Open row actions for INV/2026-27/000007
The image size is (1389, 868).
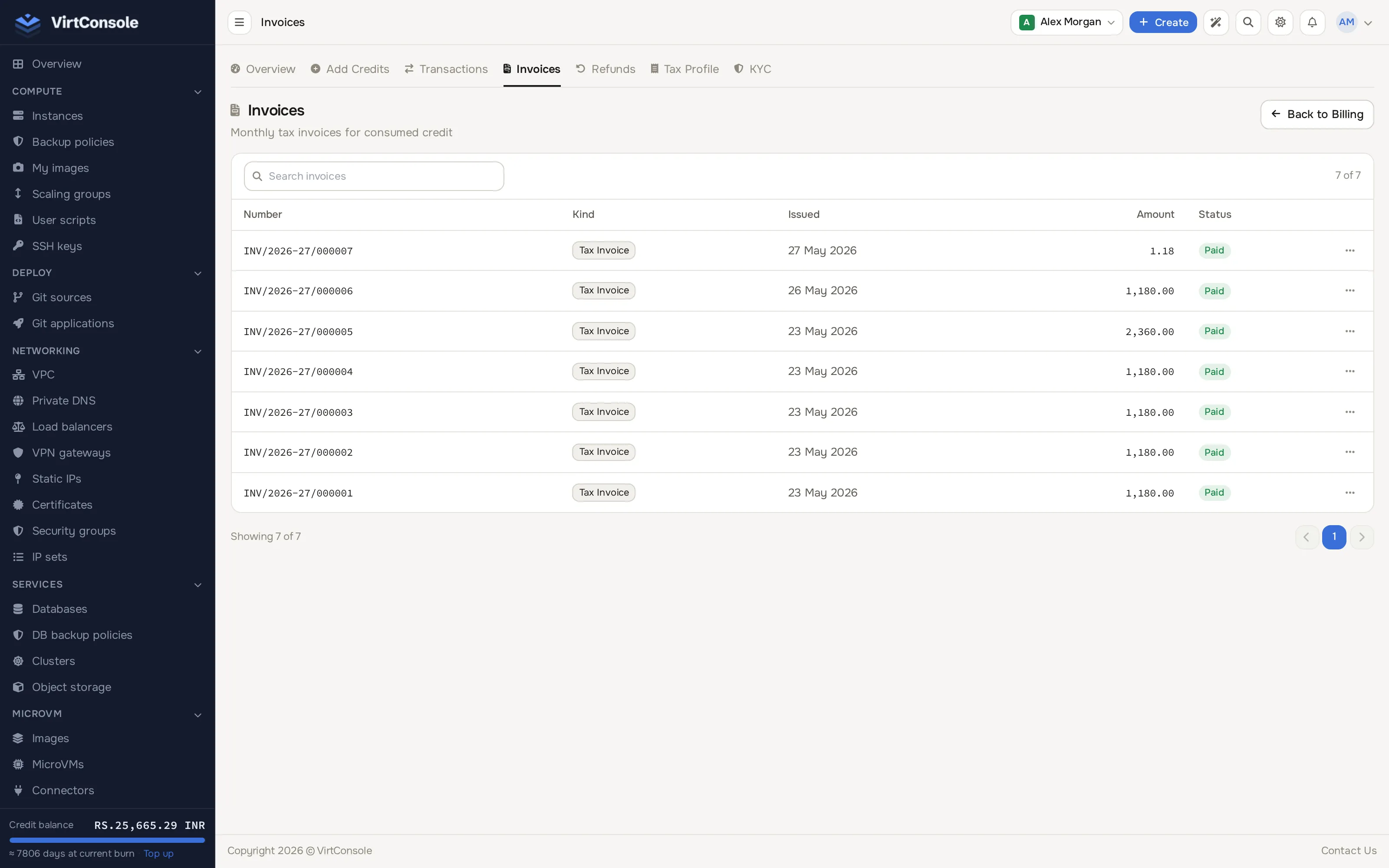point(1350,250)
